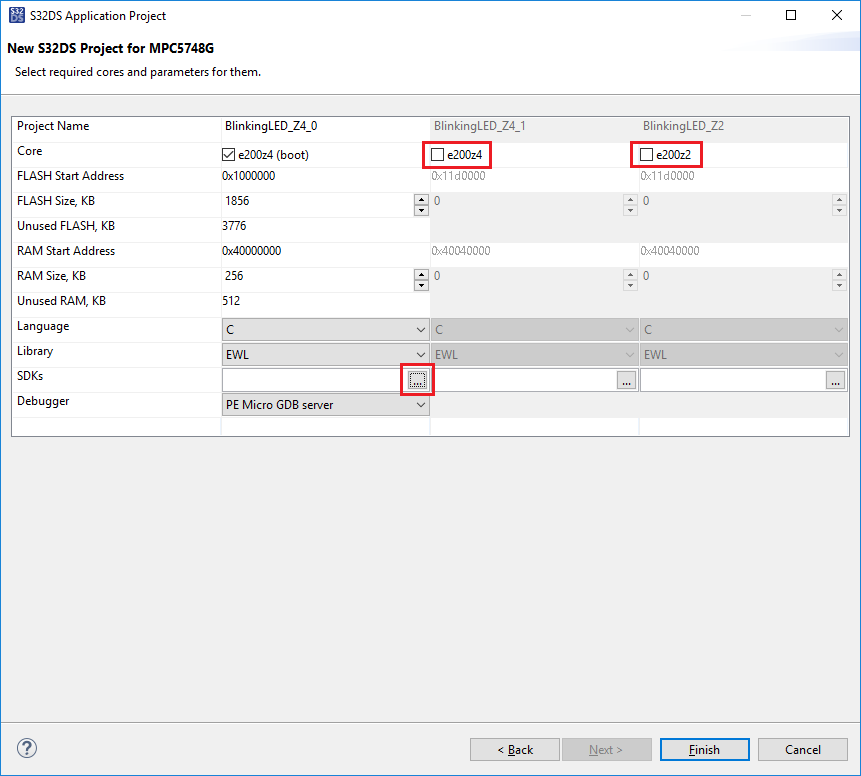Click the Finish button
Image resolution: width=861 pixels, height=776 pixels.
pyautogui.click(x=705, y=750)
